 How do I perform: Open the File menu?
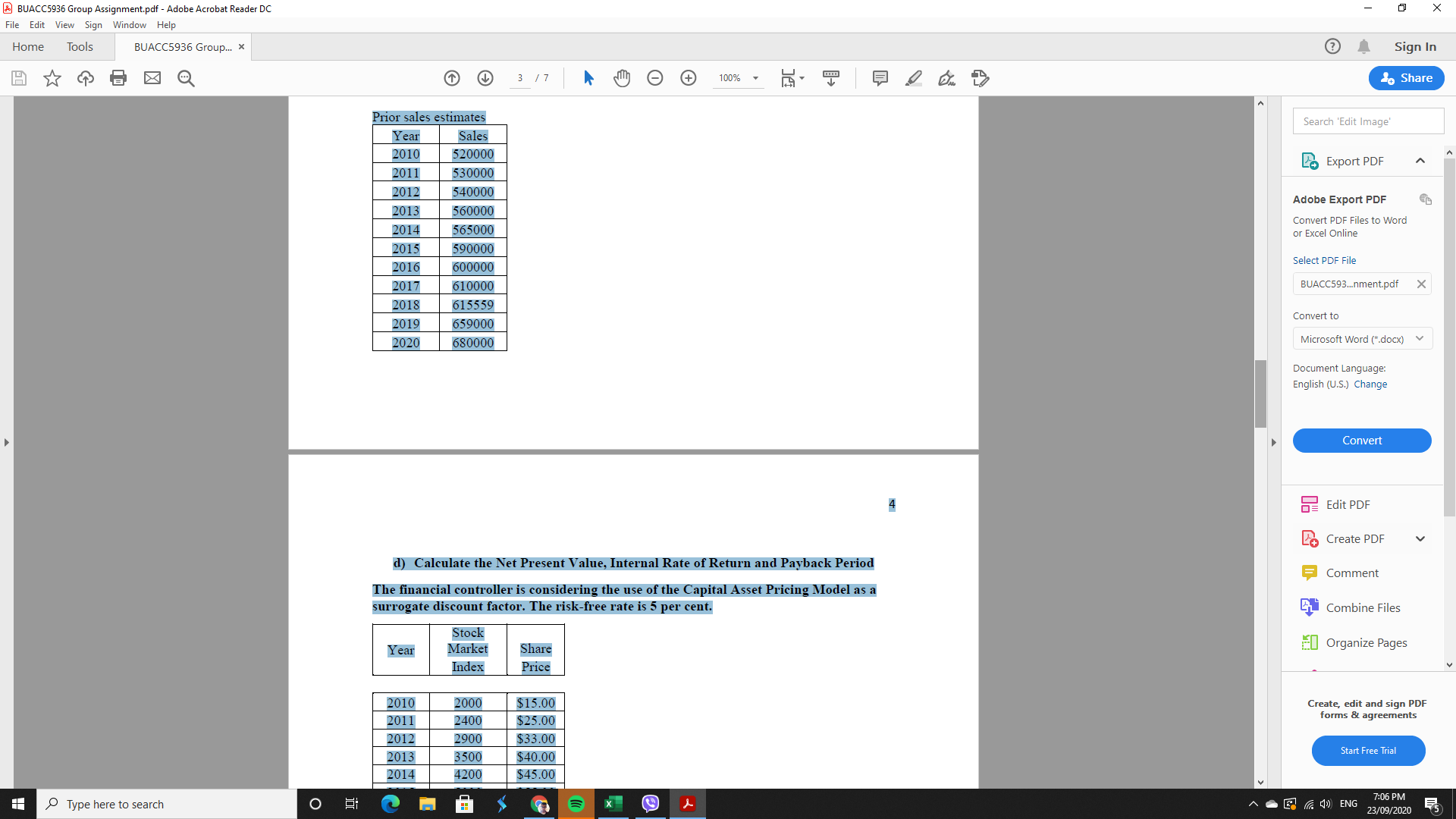click(x=12, y=24)
